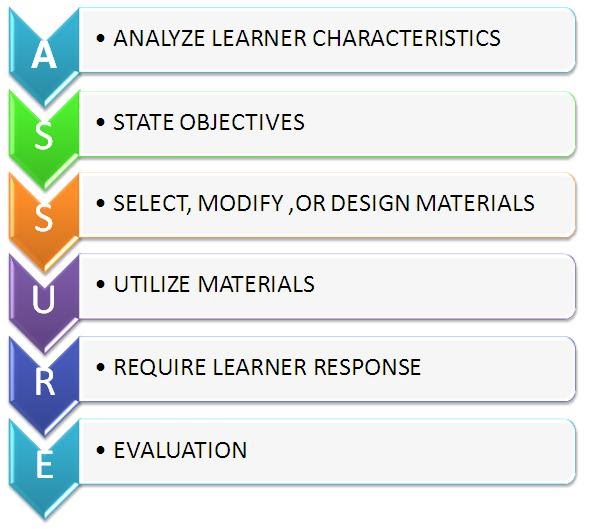This screenshot has height=529, width=594.
Task: Click the bullet before Utilize Materials
Action: [x=100, y=284]
